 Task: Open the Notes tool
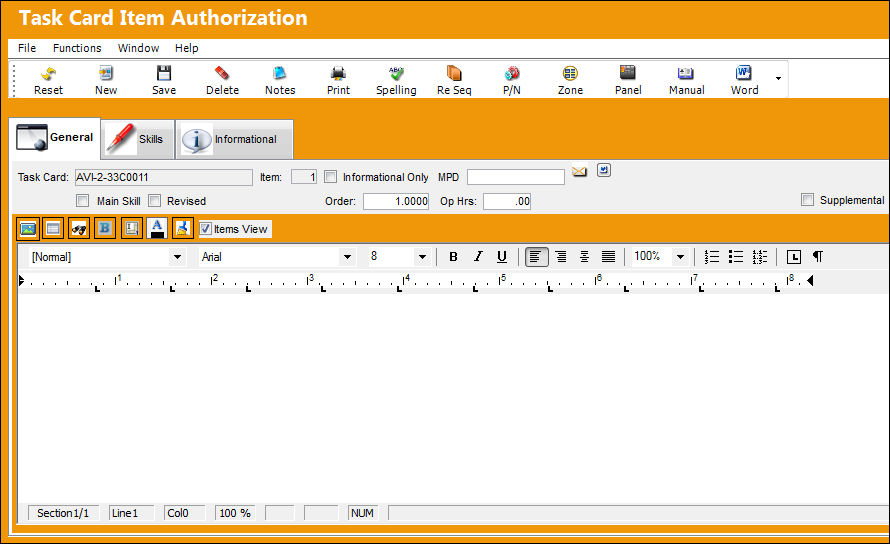click(280, 80)
